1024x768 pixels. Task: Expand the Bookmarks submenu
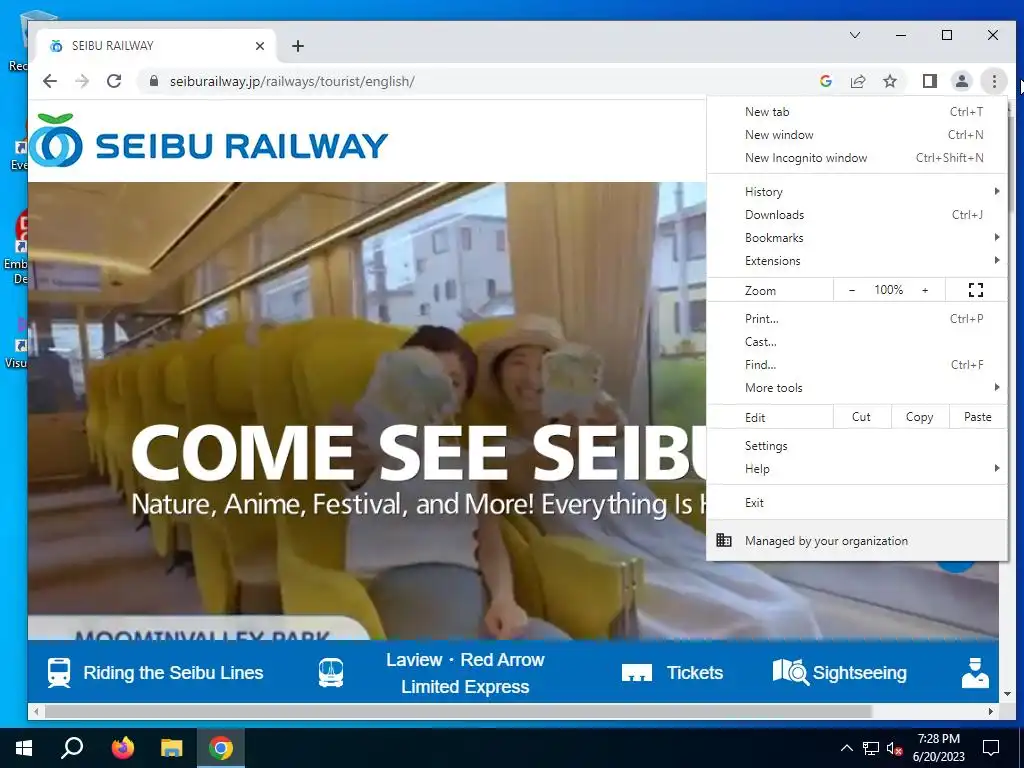click(x=857, y=237)
